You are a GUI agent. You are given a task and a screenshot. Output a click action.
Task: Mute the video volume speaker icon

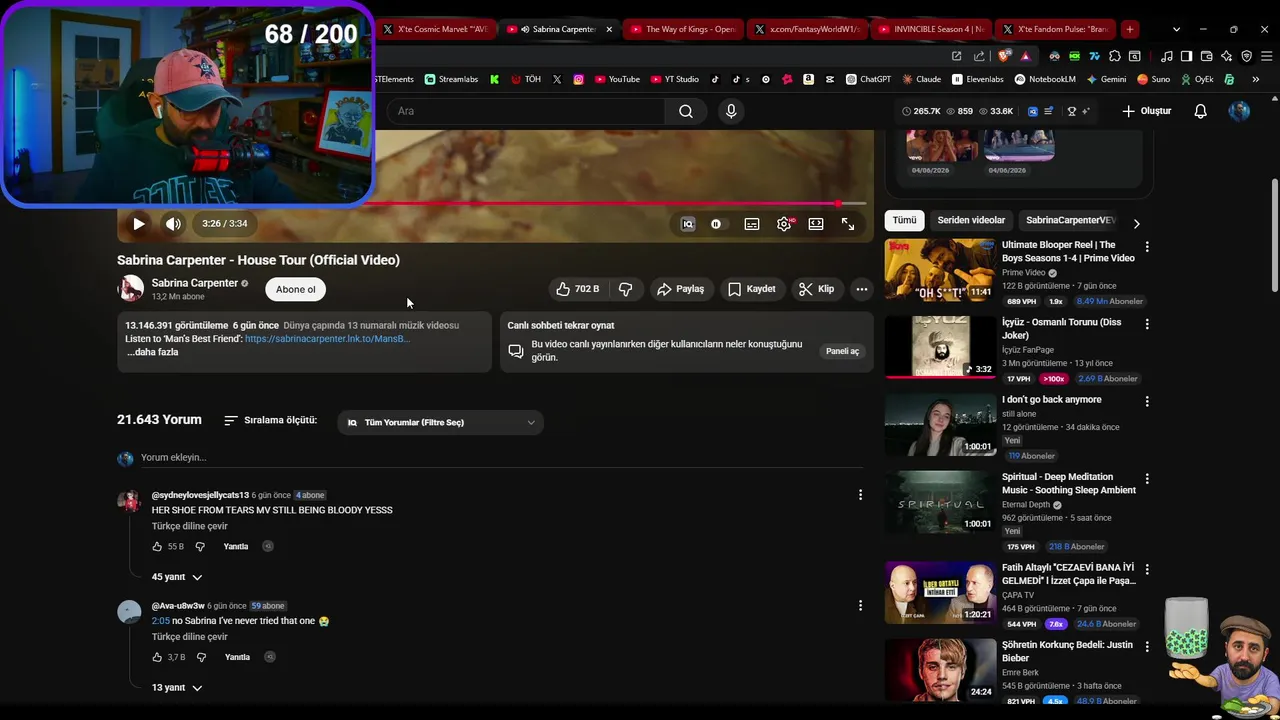click(173, 224)
